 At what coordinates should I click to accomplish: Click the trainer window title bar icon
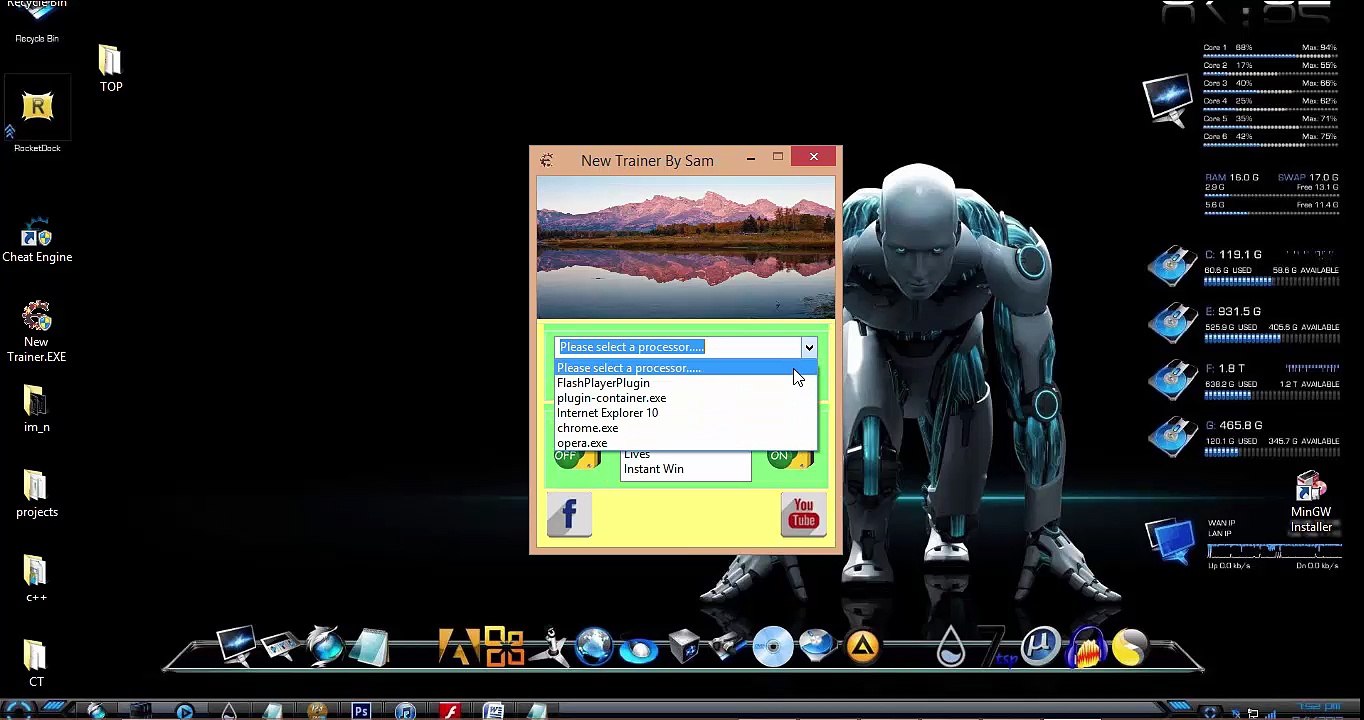(x=546, y=160)
